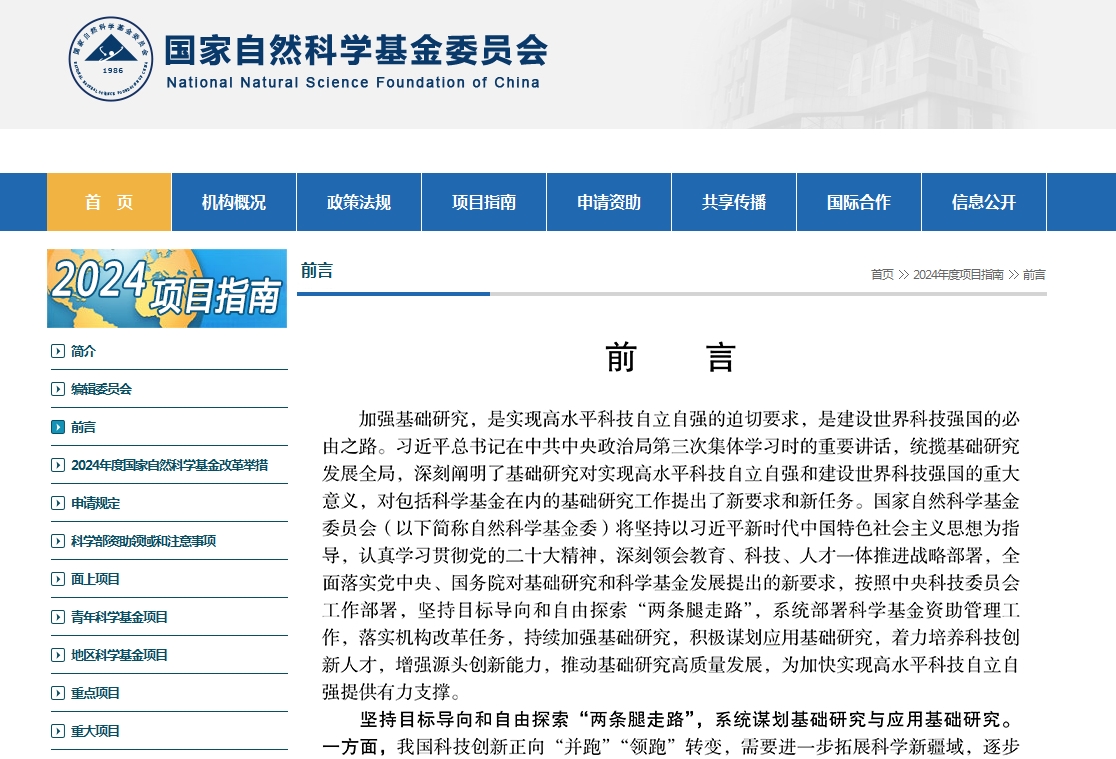Click the arrow icon beside 重点项目
Viewport: 1116px width, 759px height.
click(x=58, y=693)
